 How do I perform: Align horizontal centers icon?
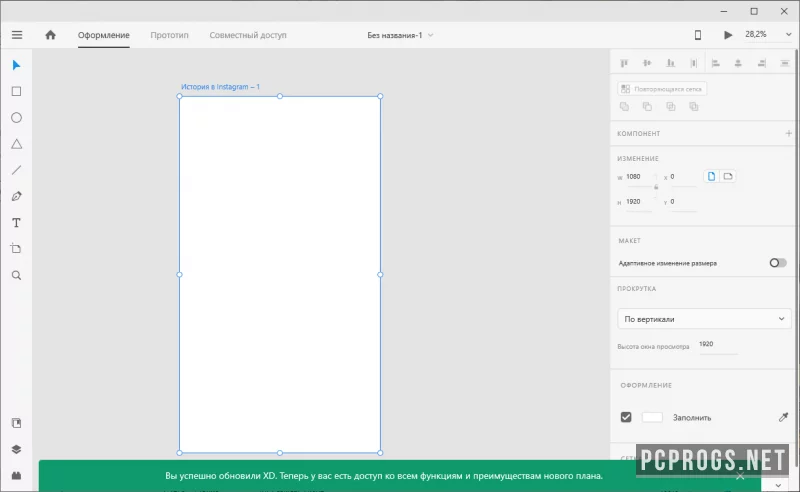[738, 63]
